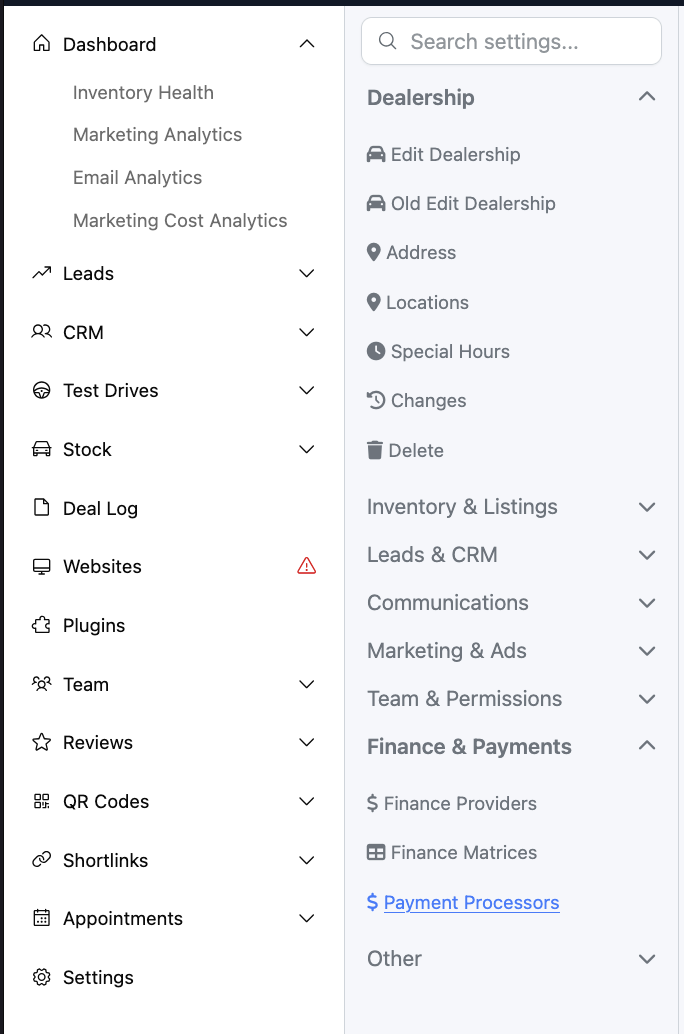The height and width of the screenshot is (1034, 684).
Task: Expand the Inventory & Listings settings group
Action: click(x=647, y=507)
